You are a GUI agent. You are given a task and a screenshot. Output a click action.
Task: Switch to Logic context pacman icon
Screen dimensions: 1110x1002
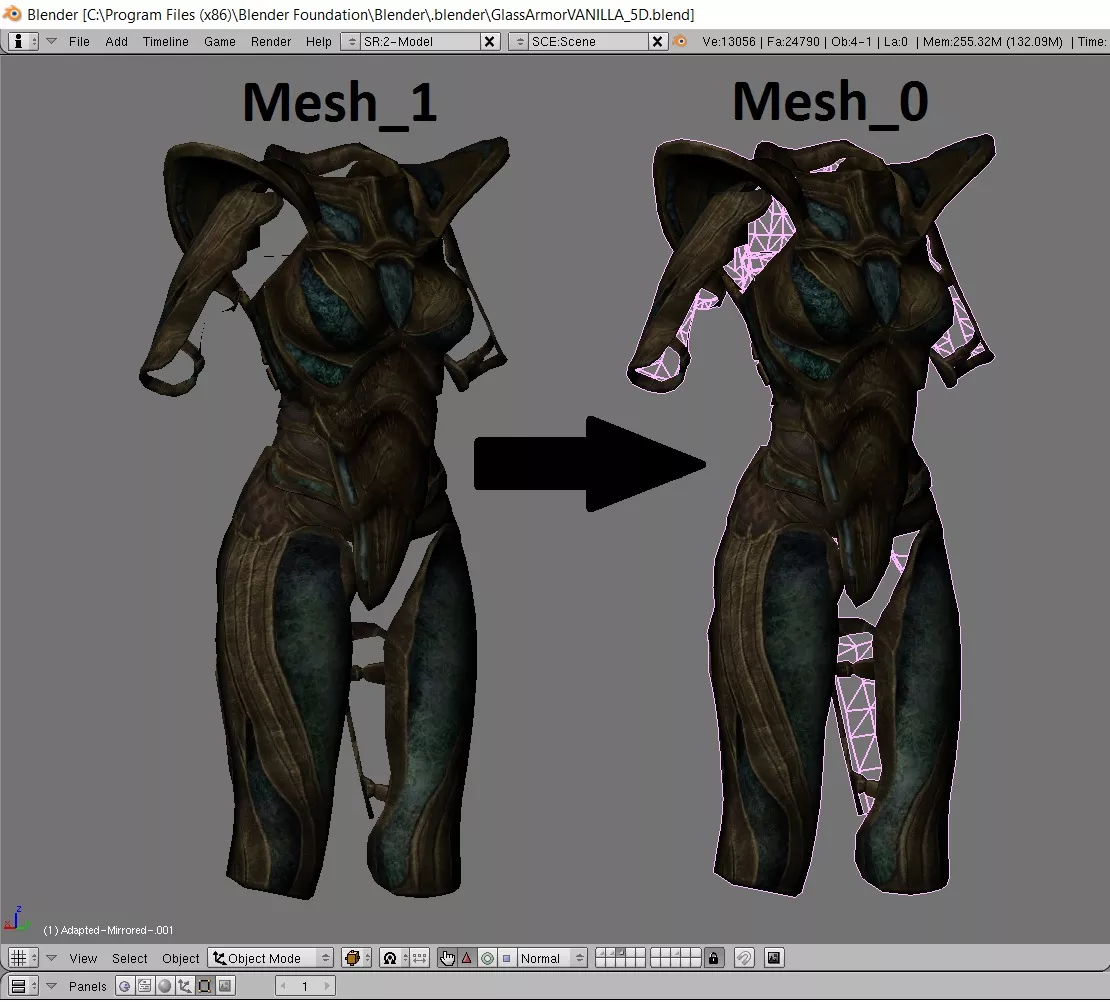tap(125, 986)
